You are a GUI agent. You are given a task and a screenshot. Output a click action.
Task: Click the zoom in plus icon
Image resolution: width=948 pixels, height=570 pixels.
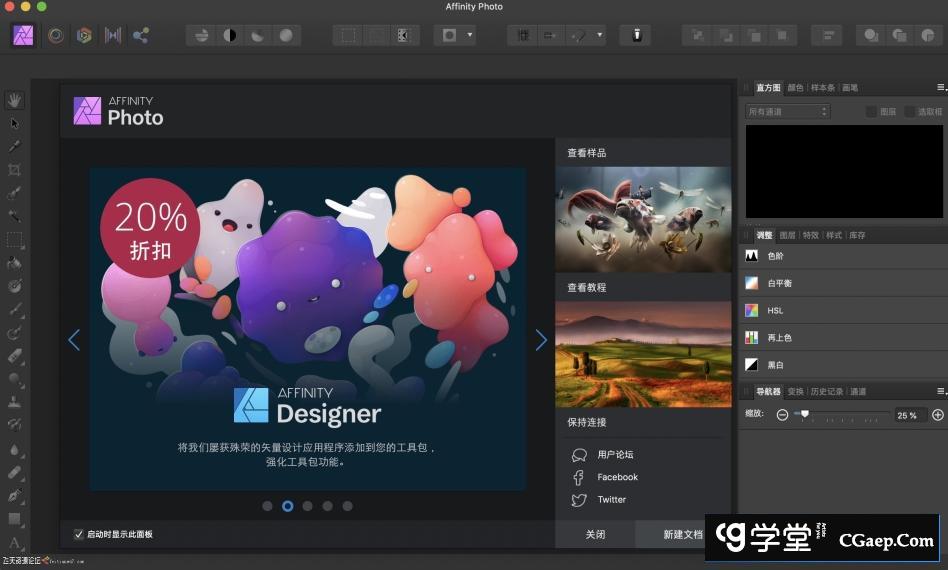[937, 414]
